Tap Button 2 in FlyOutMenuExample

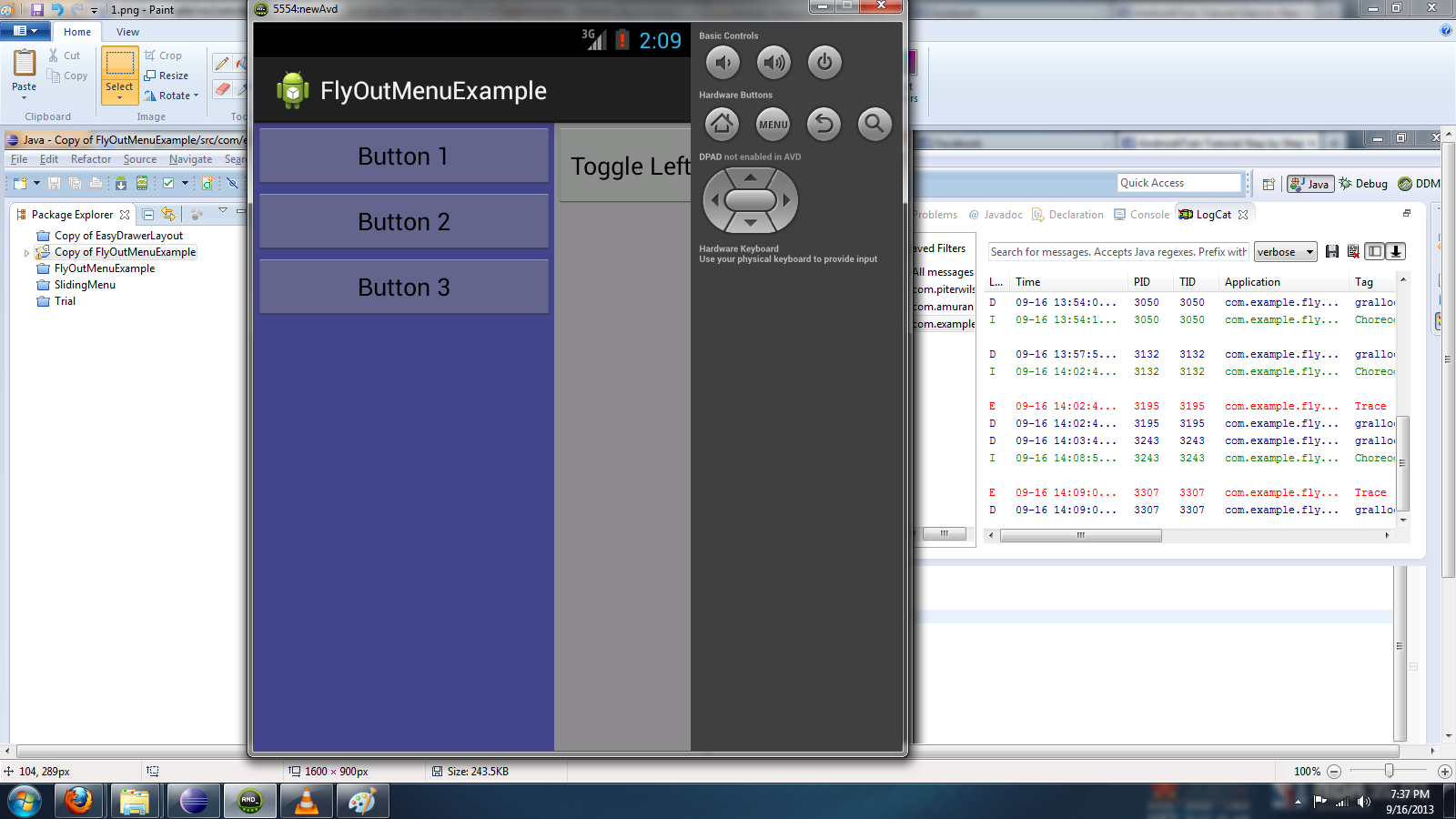pyautogui.click(x=404, y=221)
